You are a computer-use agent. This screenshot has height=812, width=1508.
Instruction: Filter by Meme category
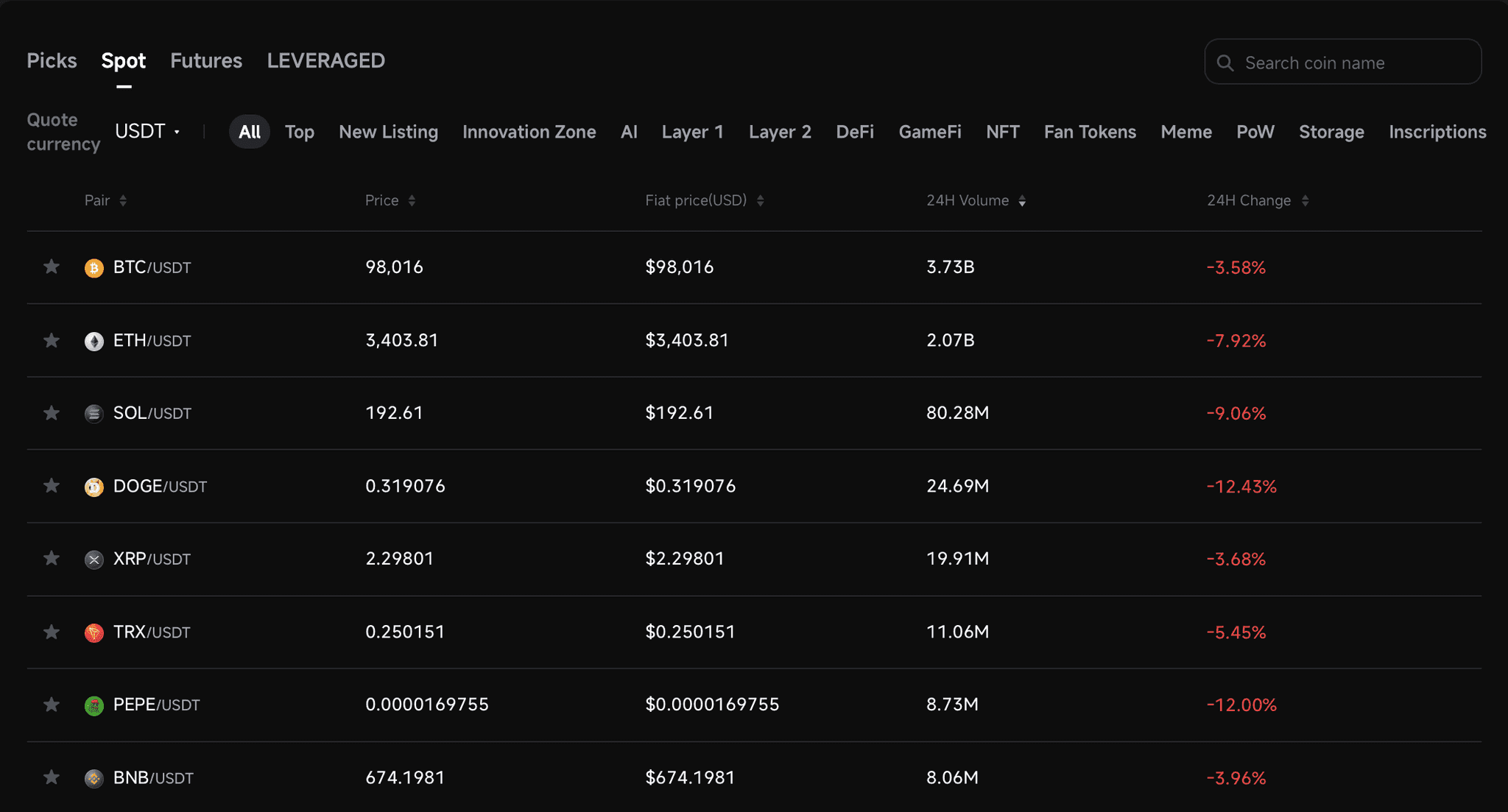1186,132
